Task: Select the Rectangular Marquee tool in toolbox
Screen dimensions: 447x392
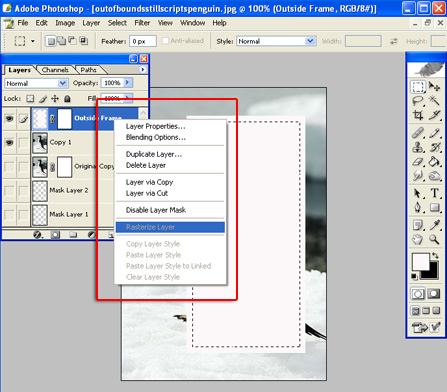Action: coord(418,87)
